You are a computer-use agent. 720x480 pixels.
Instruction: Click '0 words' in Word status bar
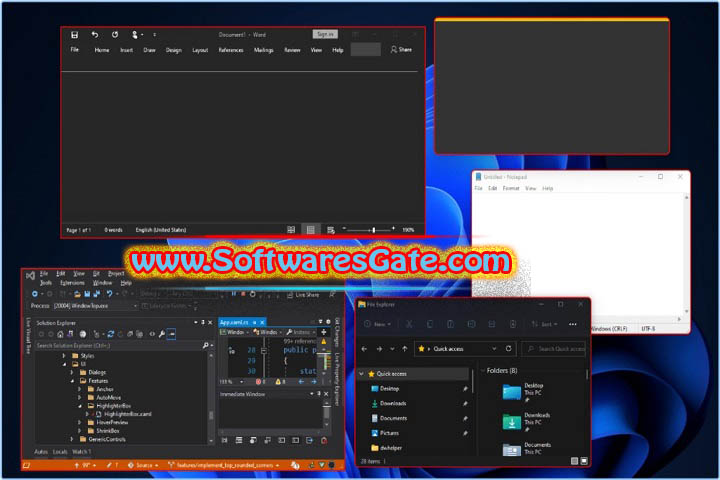113,230
